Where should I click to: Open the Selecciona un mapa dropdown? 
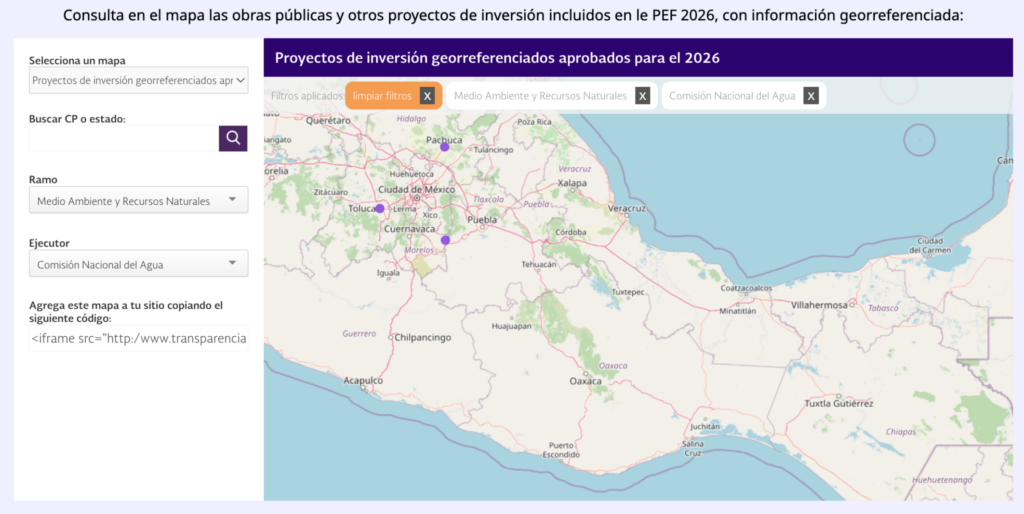(x=138, y=80)
